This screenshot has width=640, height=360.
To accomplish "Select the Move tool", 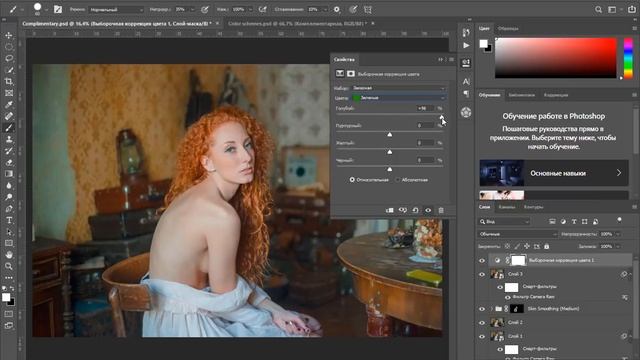I will [x=9, y=36].
